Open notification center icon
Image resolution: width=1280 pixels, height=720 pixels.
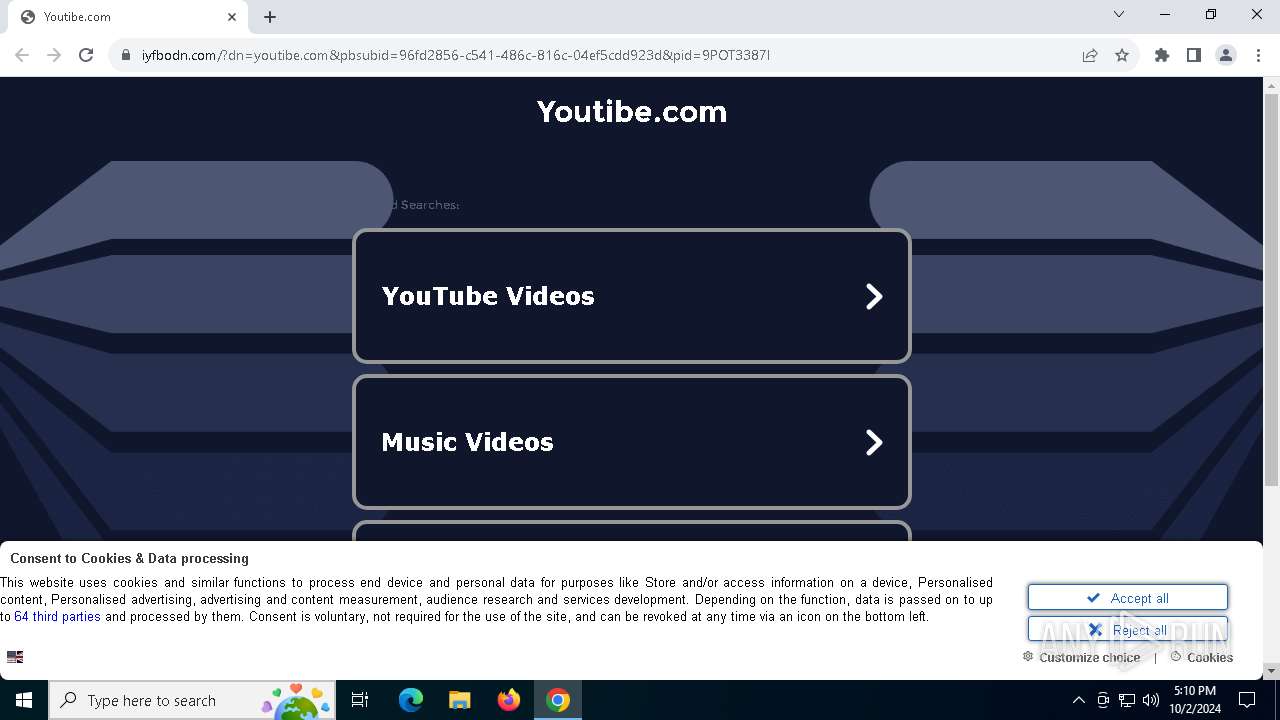pyautogui.click(x=1247, y=700)
